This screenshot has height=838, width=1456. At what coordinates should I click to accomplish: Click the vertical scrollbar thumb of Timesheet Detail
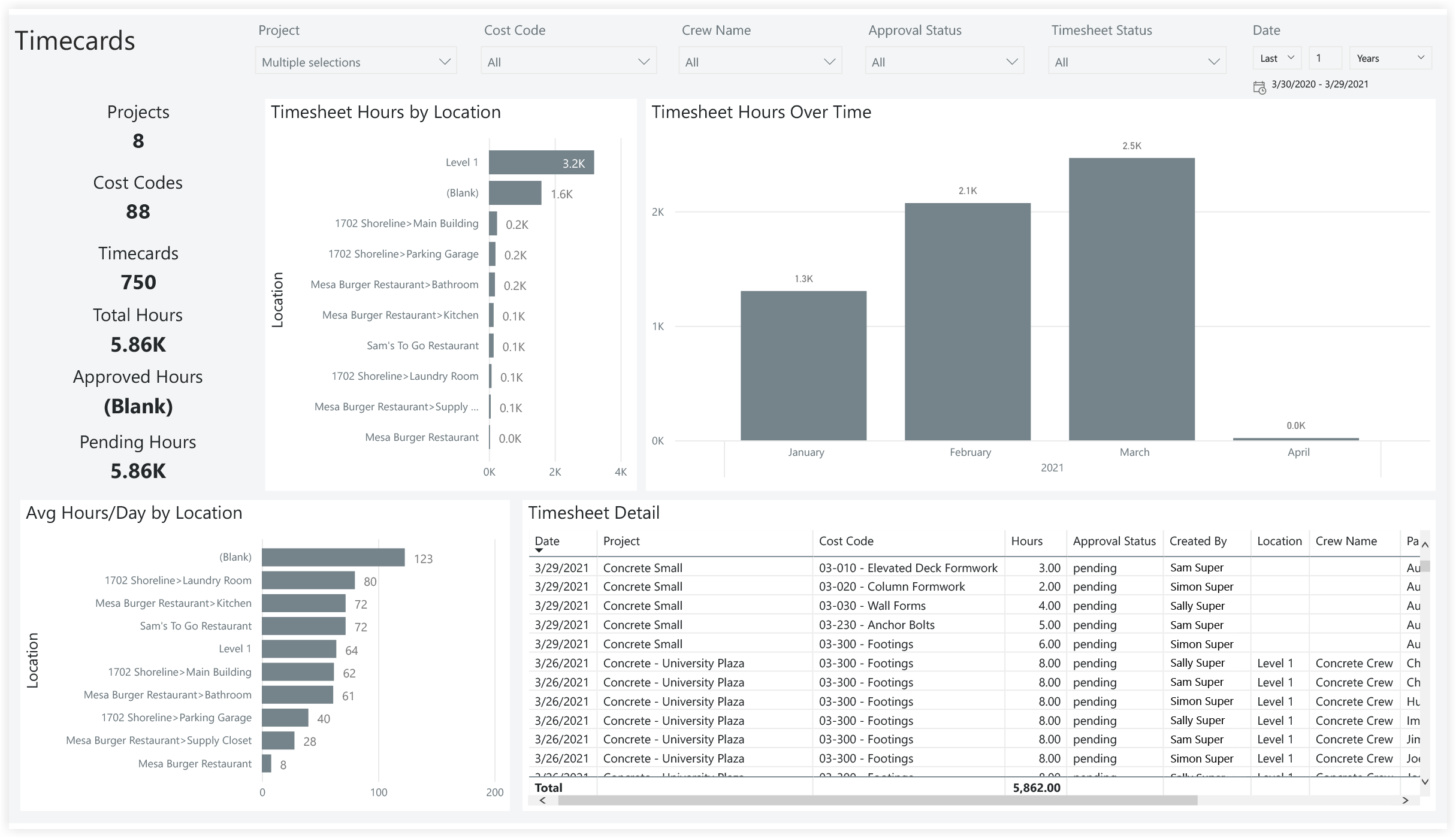click(x=1425, y=566)
